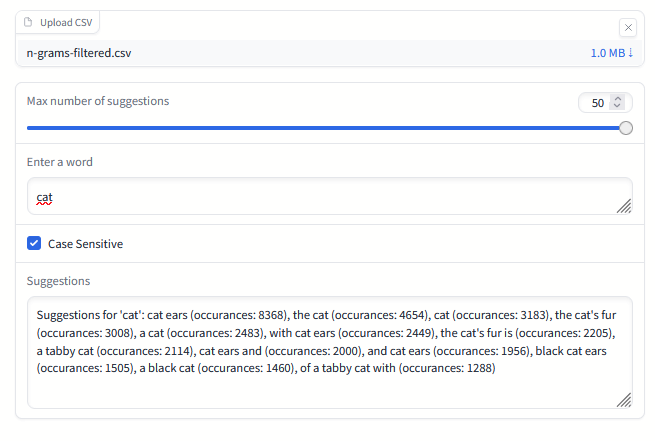
Task: Click the middle of the suggestions slider track
Action: tap(326, 128)
